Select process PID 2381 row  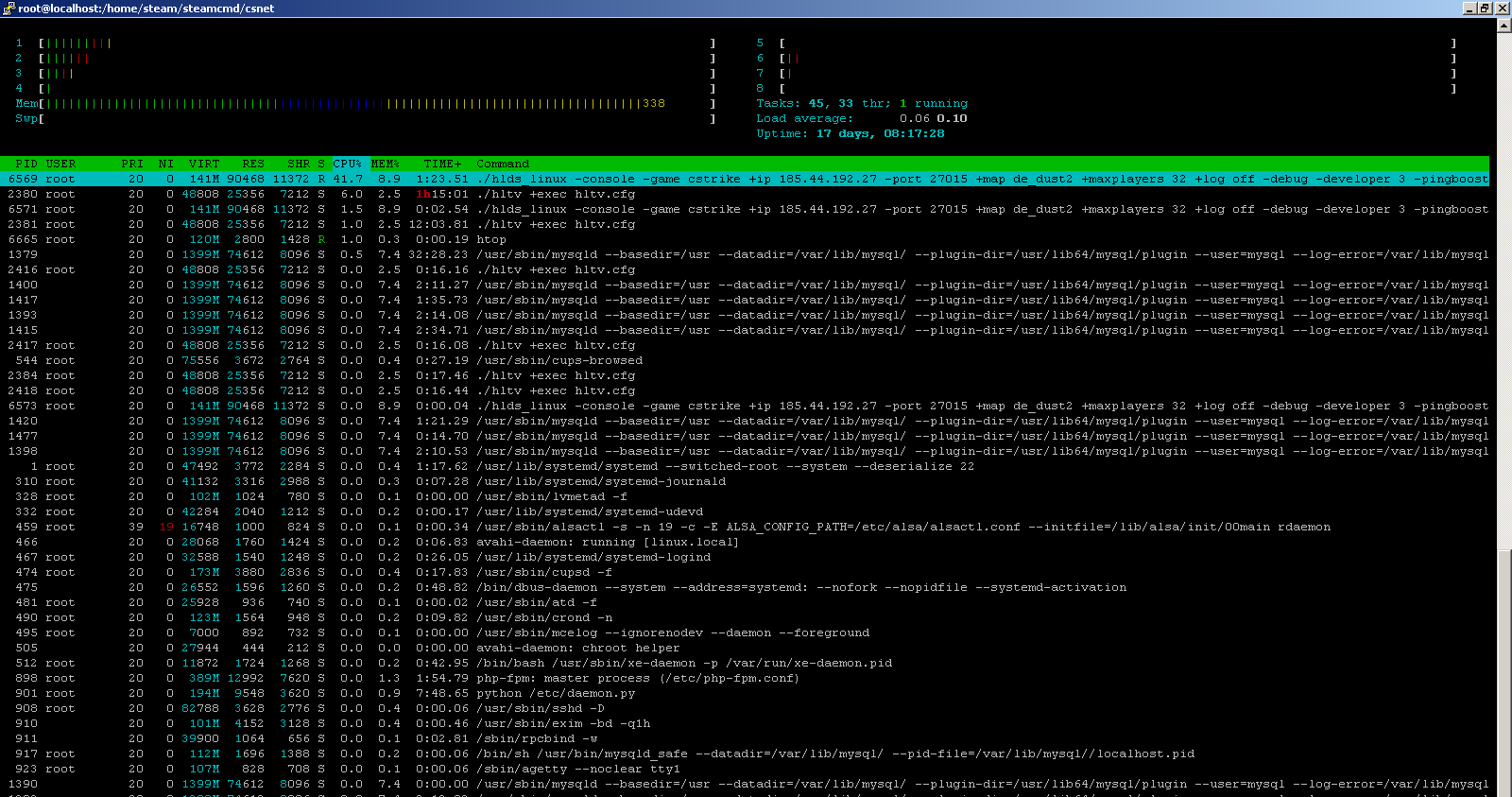coord(745,224)
